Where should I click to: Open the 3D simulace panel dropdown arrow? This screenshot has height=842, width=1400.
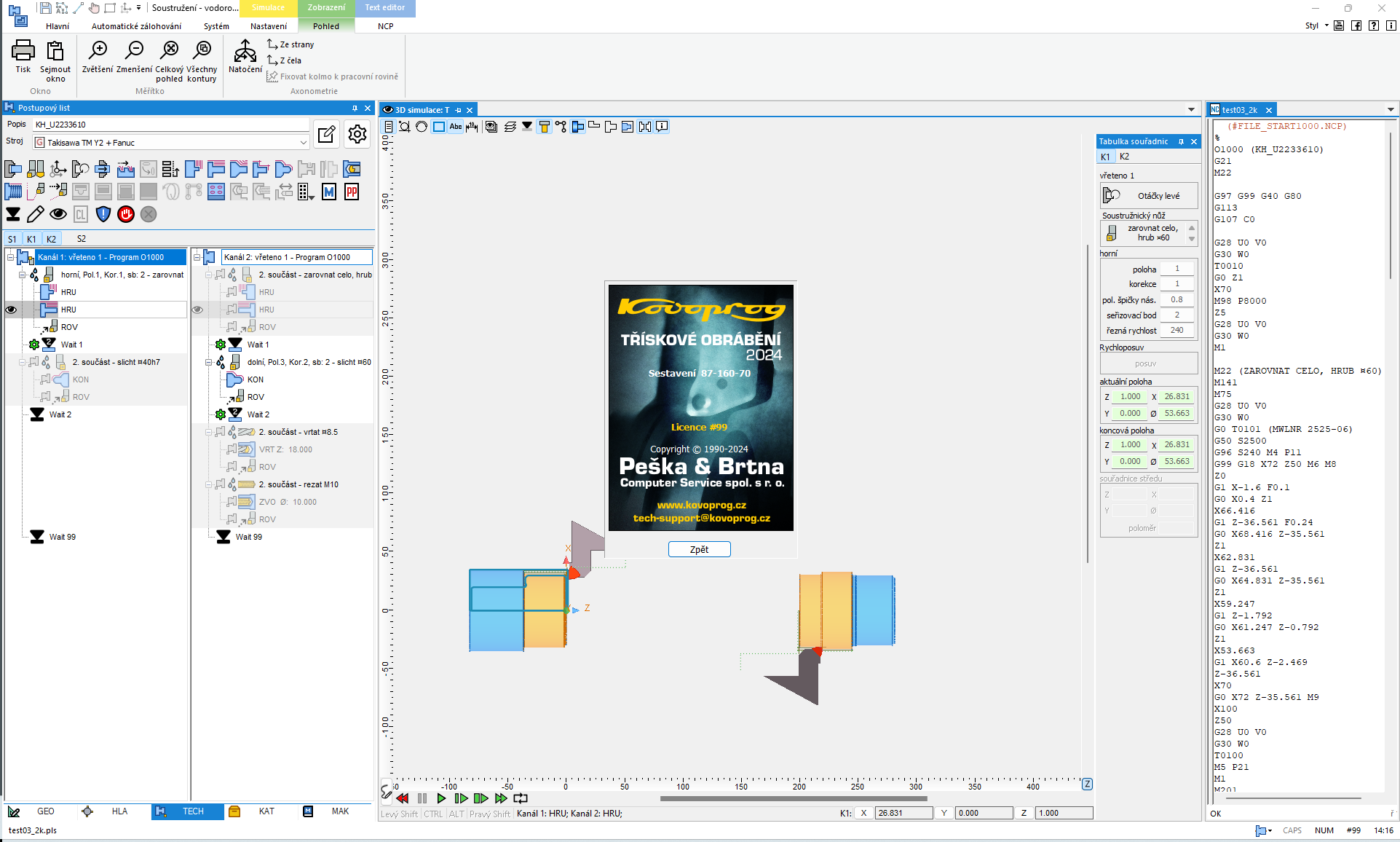tap(1192, 110)
